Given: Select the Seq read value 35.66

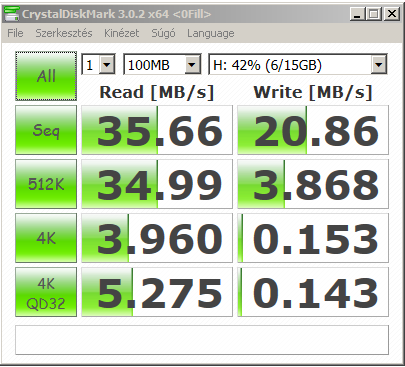Looking at the screenshot, I should click(157, 130).
